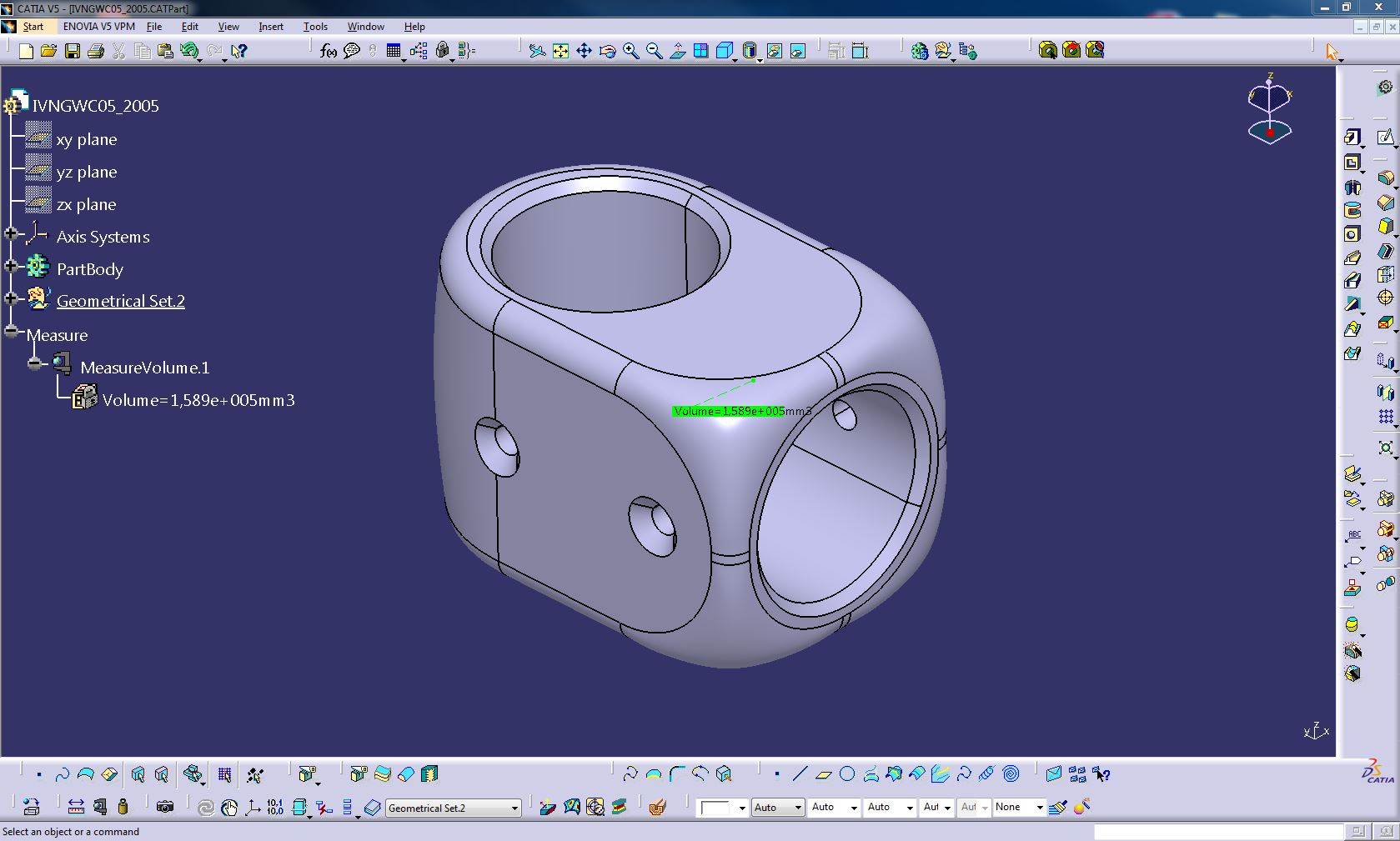Click the Isometric View cube icon
Image resolution: width=1400 pixels, height=841 pixels.
click(725, 52)
